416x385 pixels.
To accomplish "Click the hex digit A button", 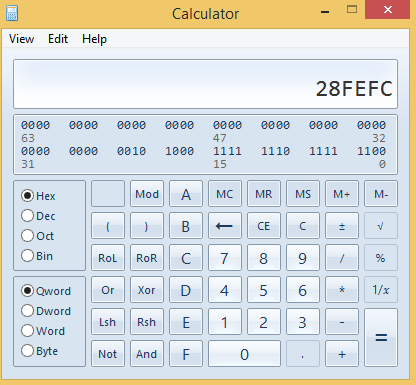I will pos(186,194).
